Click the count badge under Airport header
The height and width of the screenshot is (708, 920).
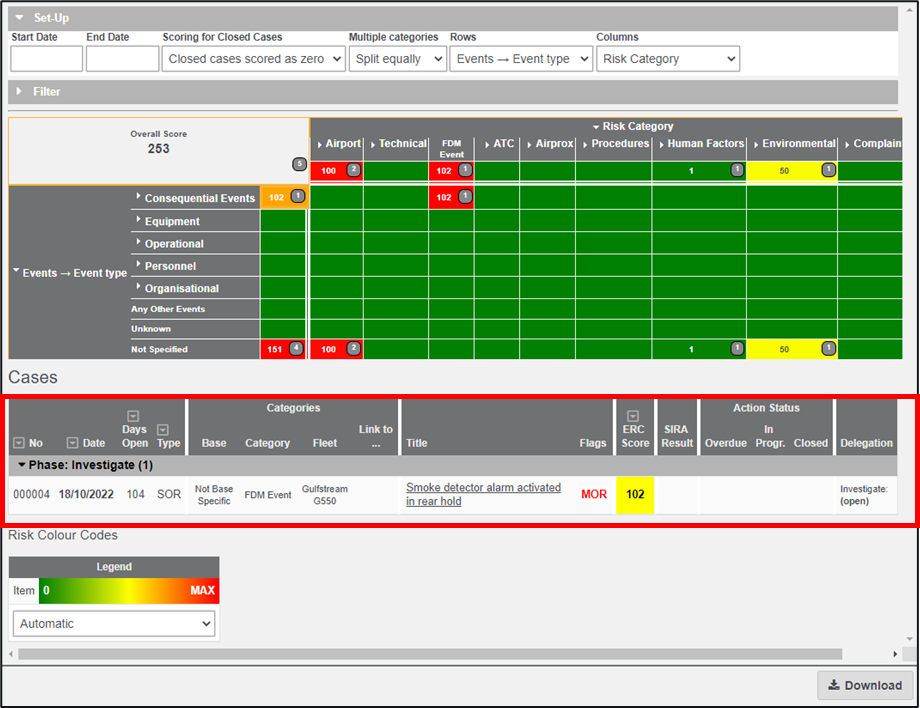pyautogui.click(x=353, y=171)
